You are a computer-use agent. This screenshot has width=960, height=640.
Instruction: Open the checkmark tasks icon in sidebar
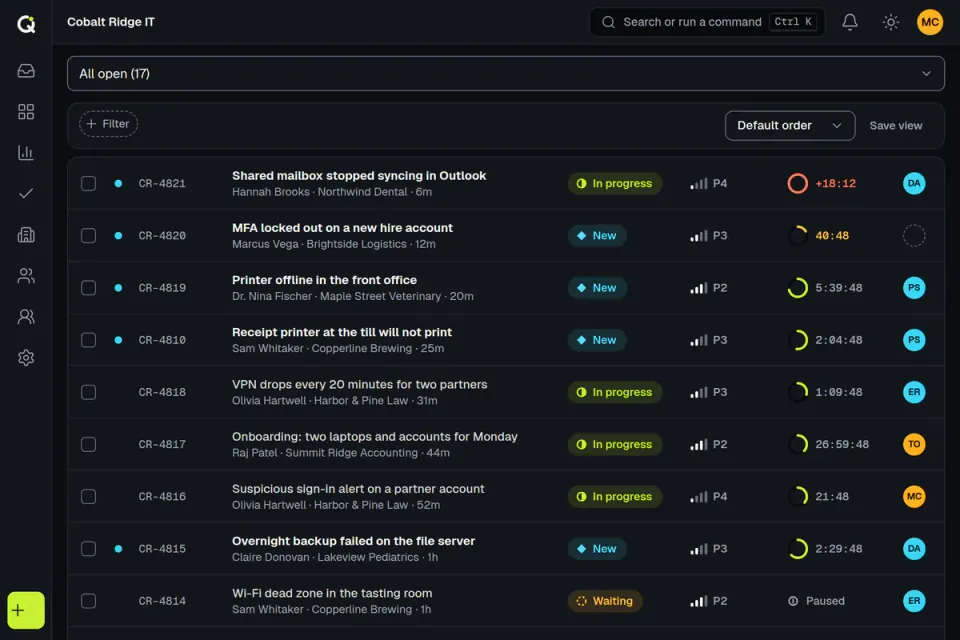(x=26, y=194)
